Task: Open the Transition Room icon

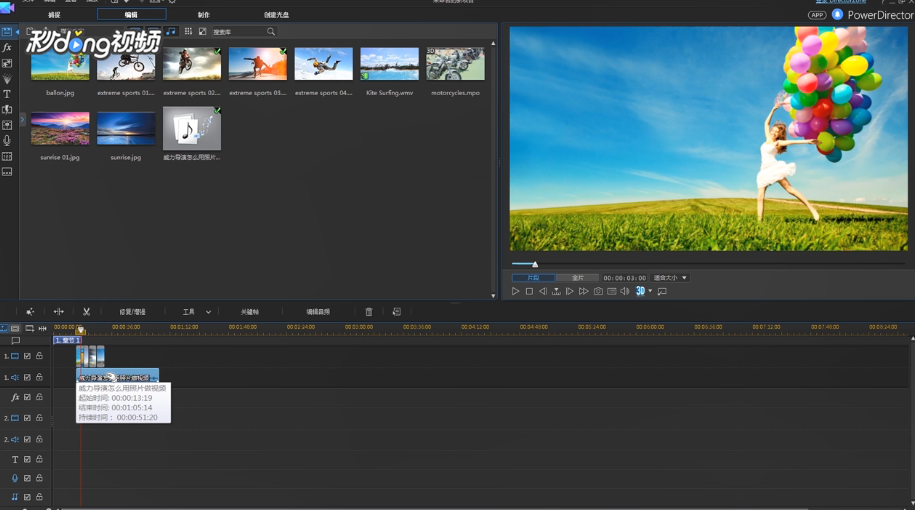Action: (x=7, y=109)
